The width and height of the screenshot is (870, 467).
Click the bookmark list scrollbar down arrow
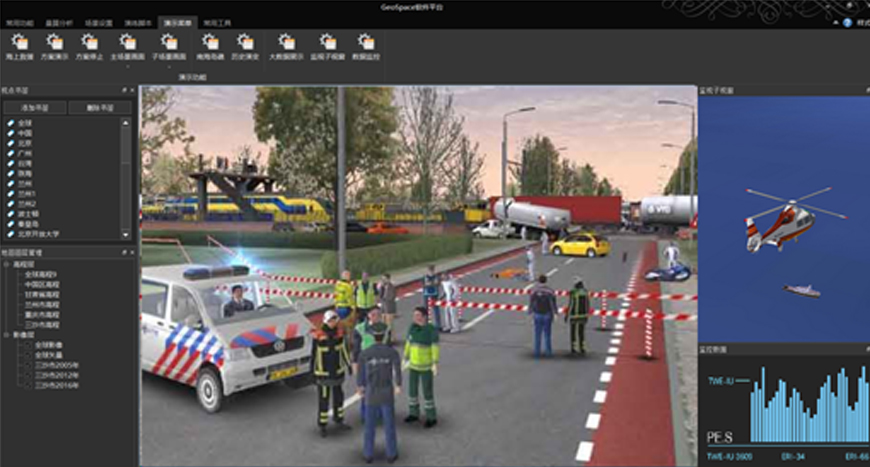coord(126,234)
